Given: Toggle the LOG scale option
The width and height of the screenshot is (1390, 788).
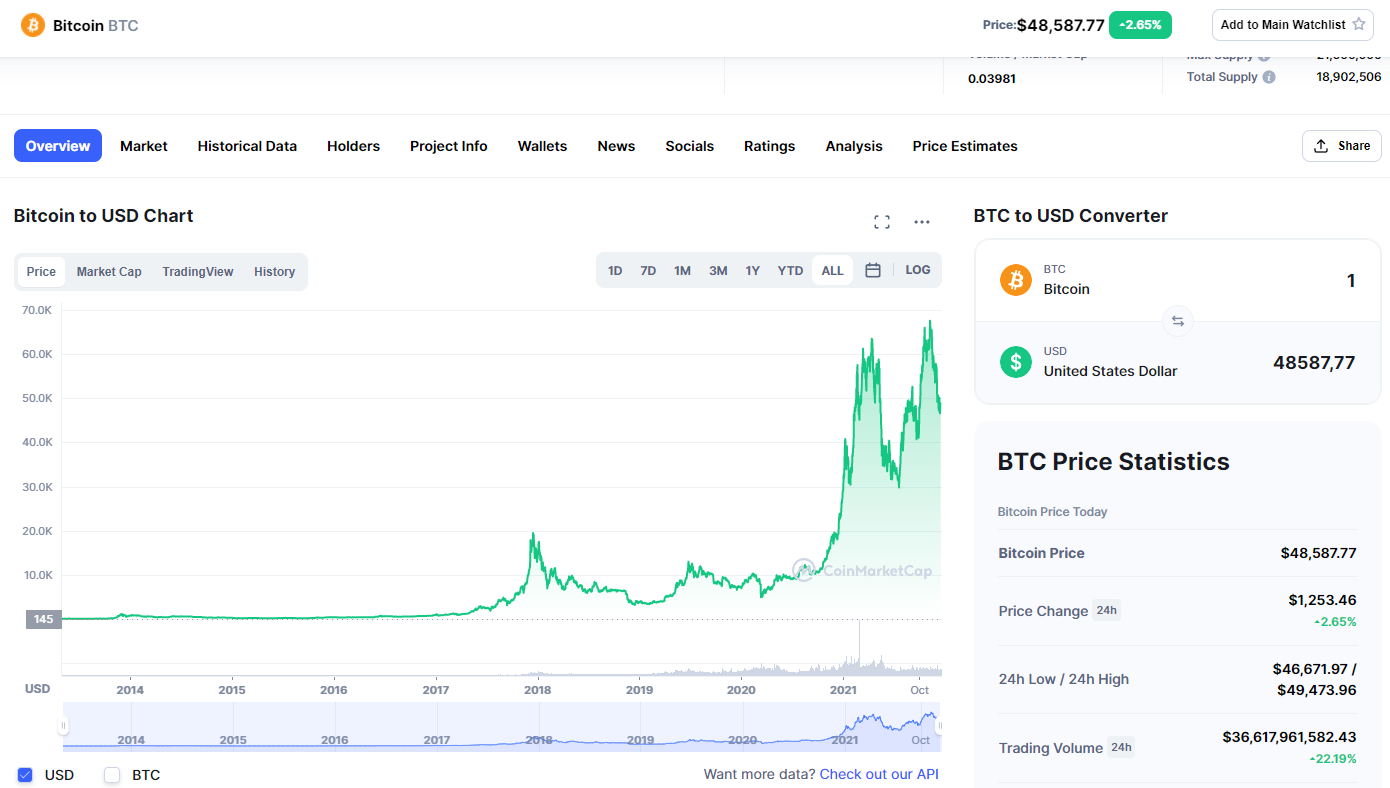Looking at the screenshot, I should (x=918, y=270).
